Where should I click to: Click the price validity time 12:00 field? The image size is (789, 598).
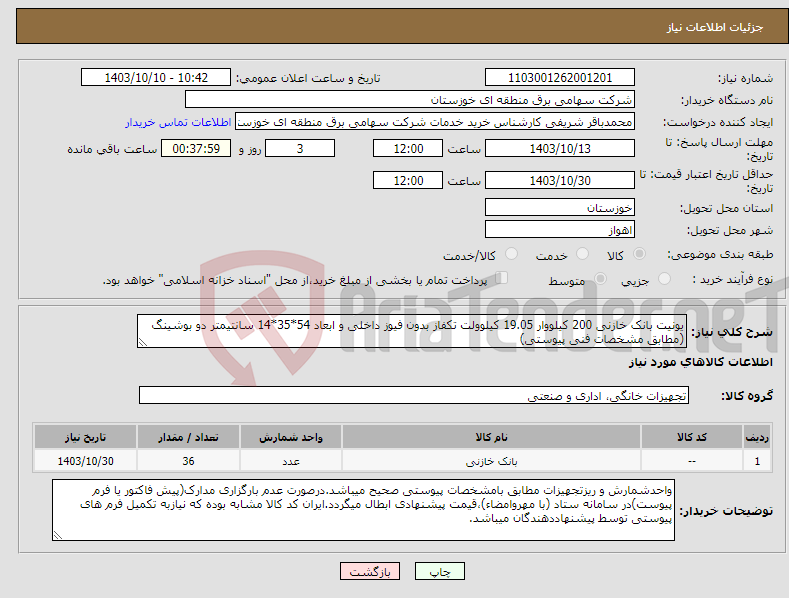[408, 180]
